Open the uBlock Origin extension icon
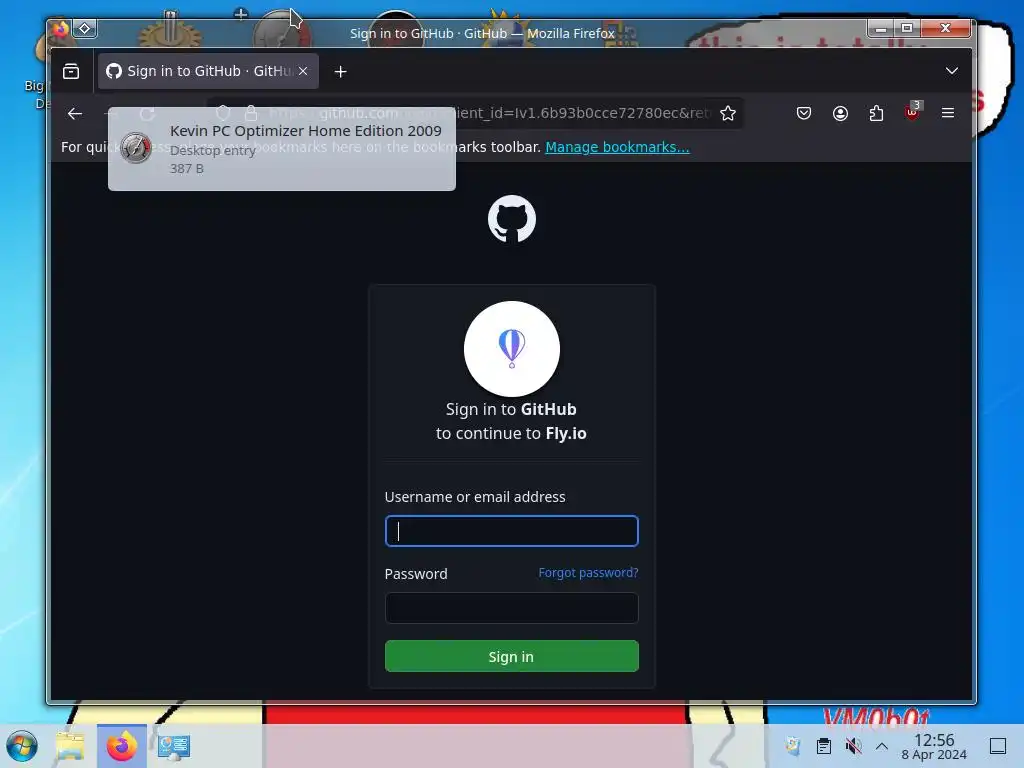1024x768 pixels. tap(912, 112)
